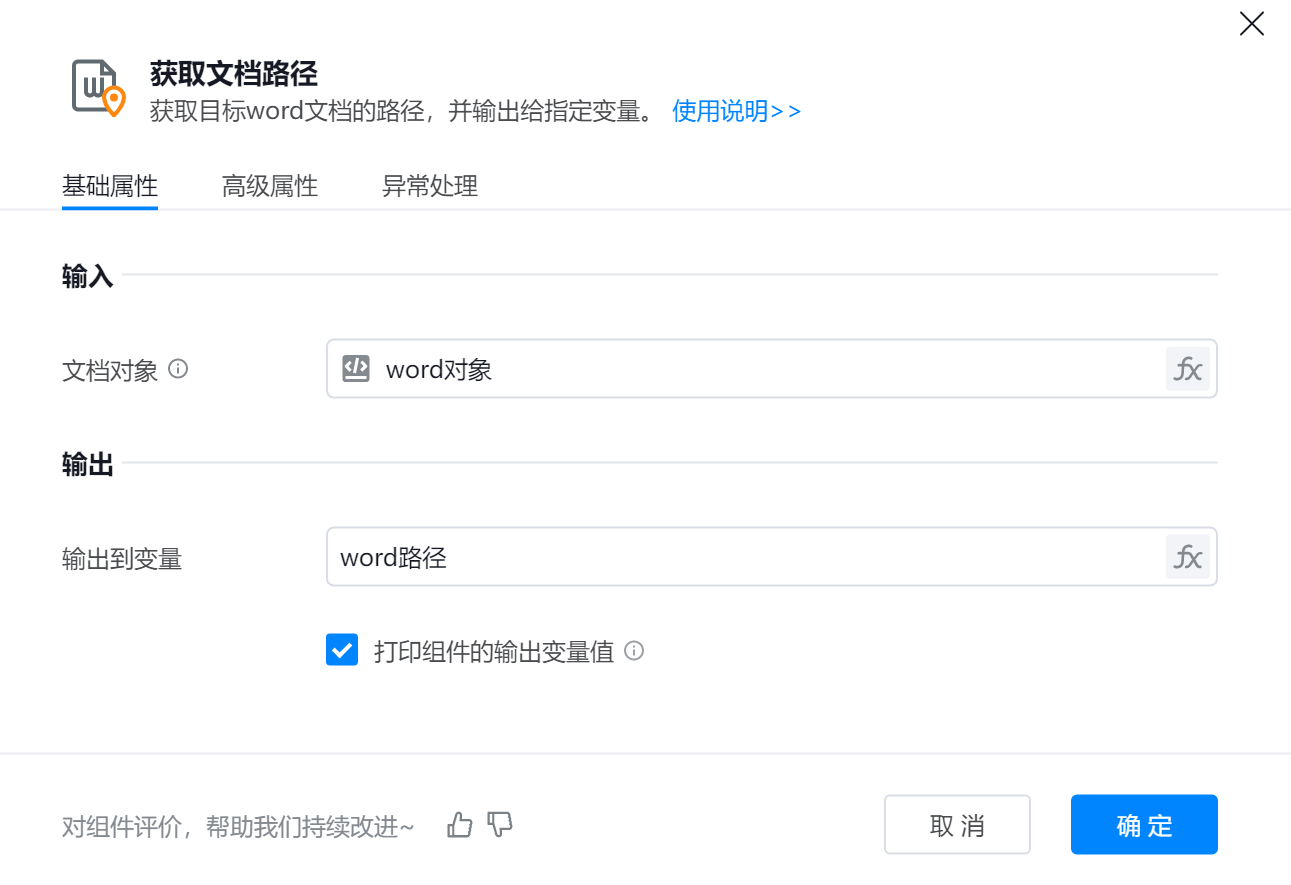
Task: Open the 使用说明>> help link
Action: point(737,111)
